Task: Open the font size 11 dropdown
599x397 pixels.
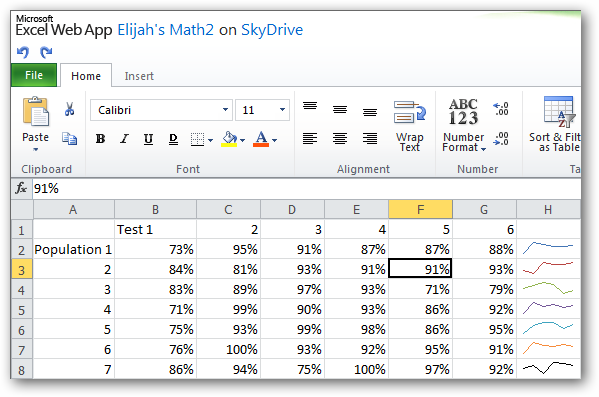Action: [x=282, y=110]
